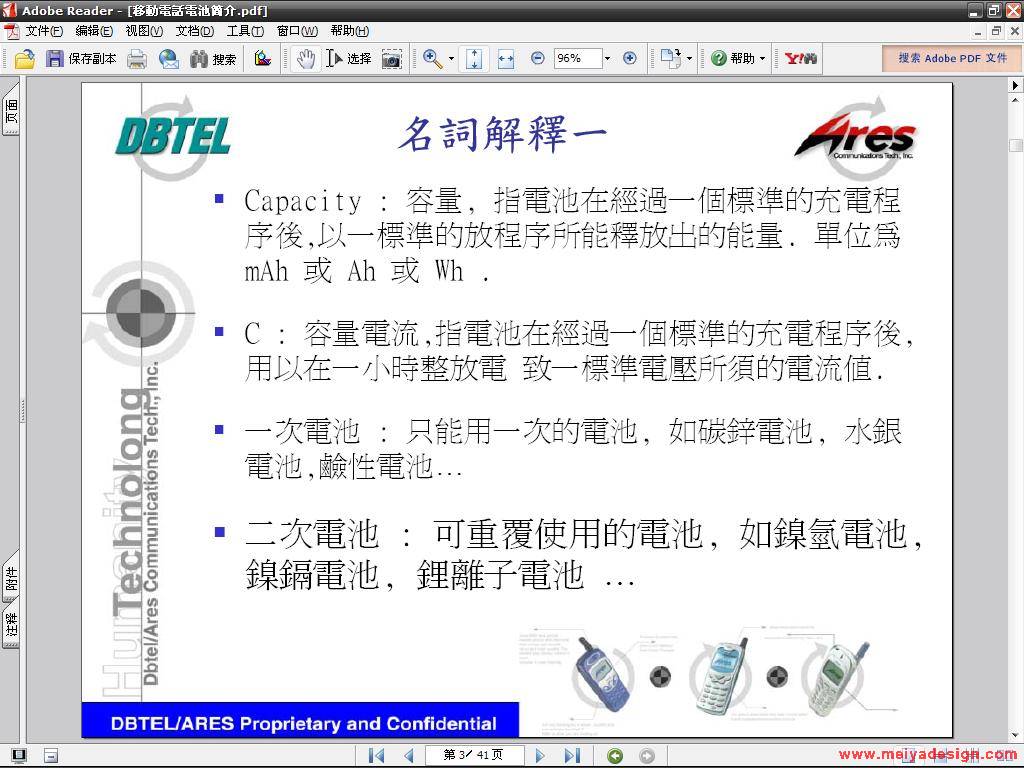Click the green previous view button
1024x768 pixels.
(615, 756)
